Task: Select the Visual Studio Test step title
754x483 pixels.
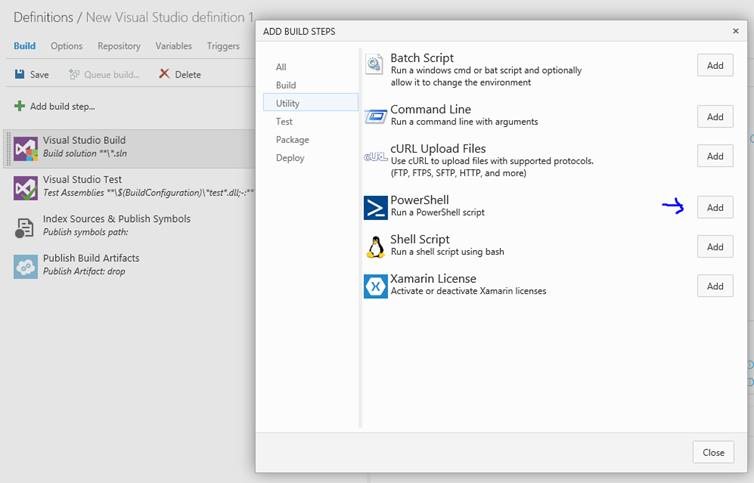Action: (82, 179)
